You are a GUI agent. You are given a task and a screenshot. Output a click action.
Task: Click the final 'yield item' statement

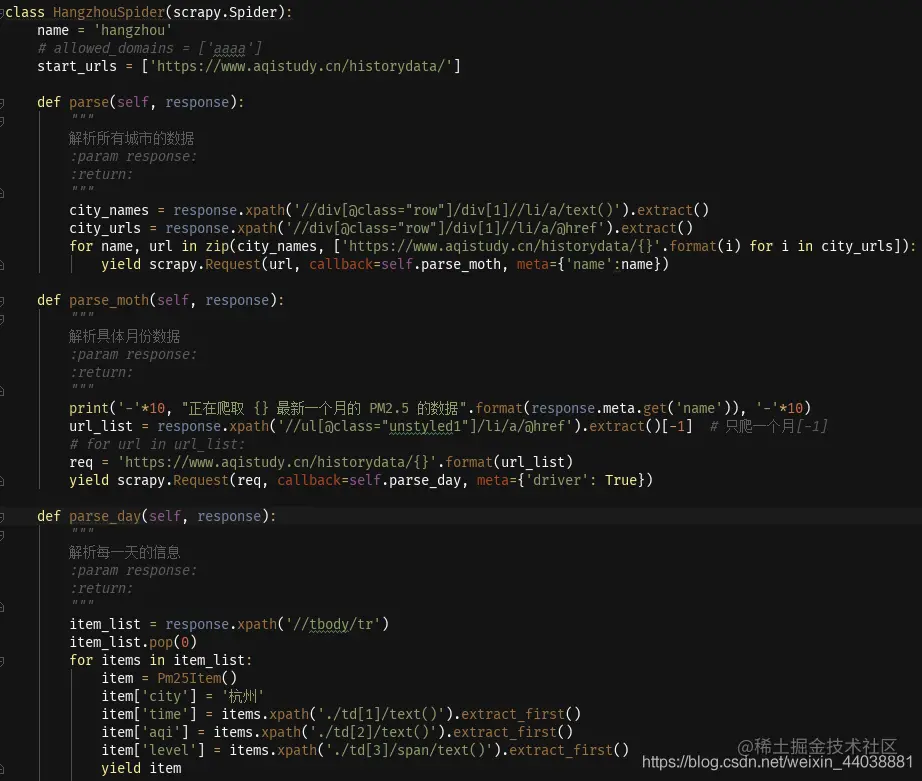141,769
